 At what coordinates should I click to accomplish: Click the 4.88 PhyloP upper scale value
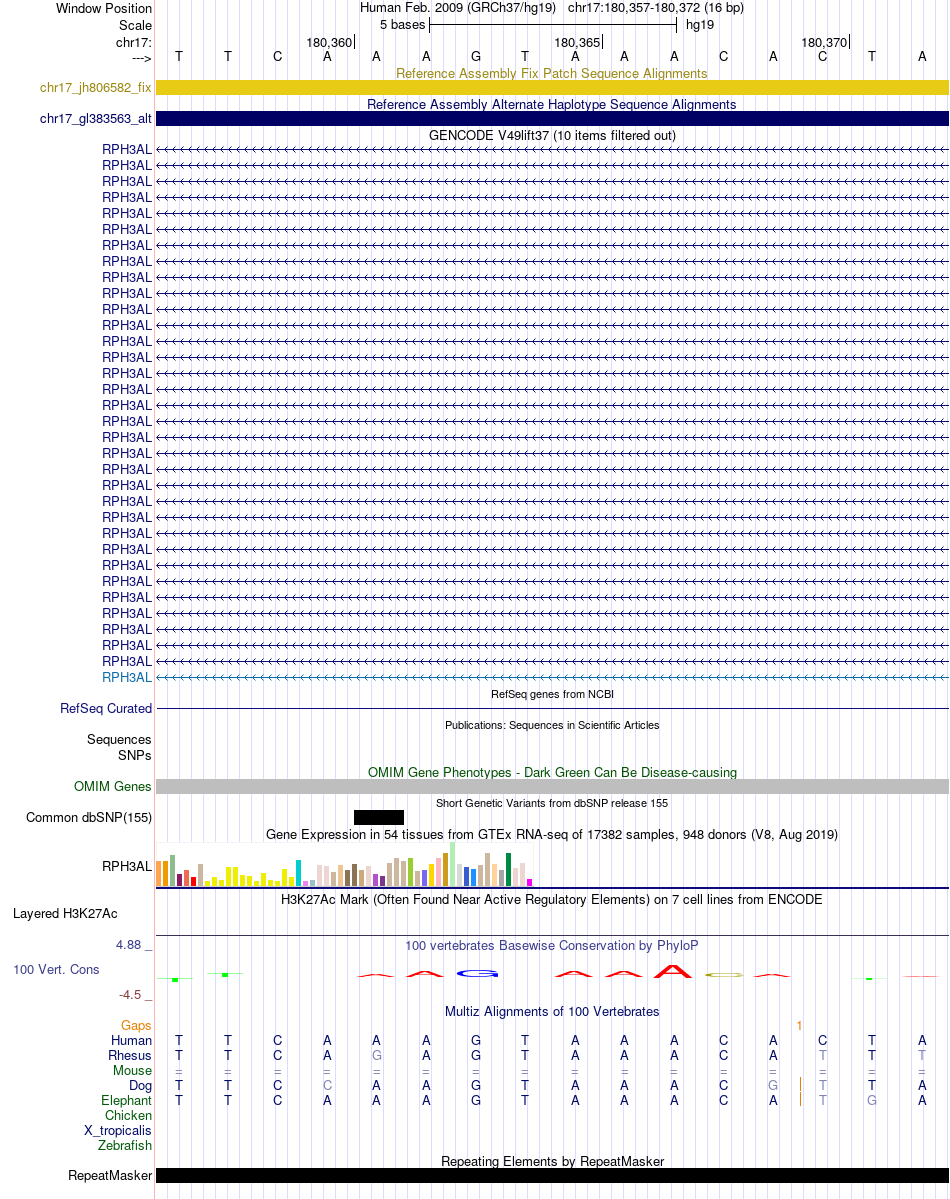click(x=129, y=945)
